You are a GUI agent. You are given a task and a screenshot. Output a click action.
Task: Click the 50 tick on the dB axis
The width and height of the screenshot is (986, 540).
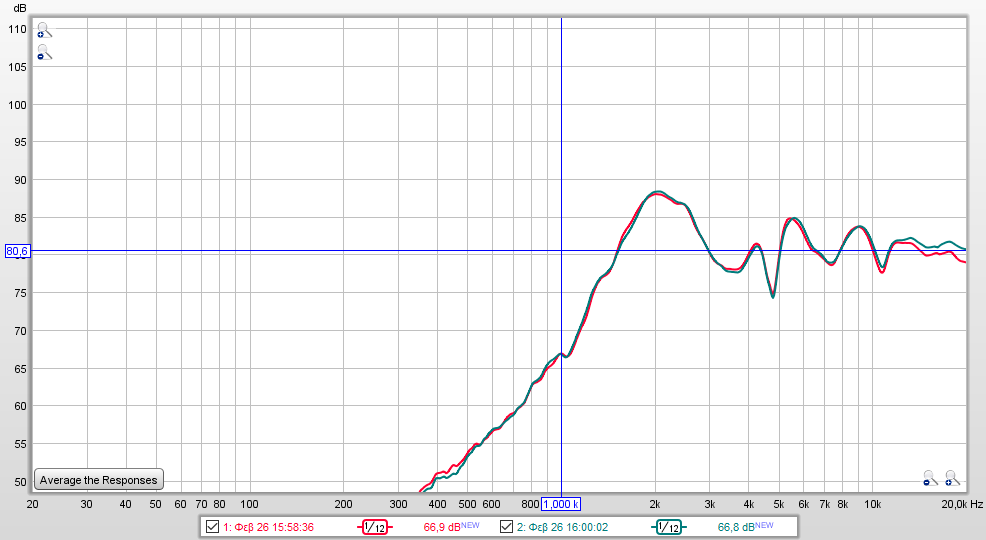click(20, 482)
